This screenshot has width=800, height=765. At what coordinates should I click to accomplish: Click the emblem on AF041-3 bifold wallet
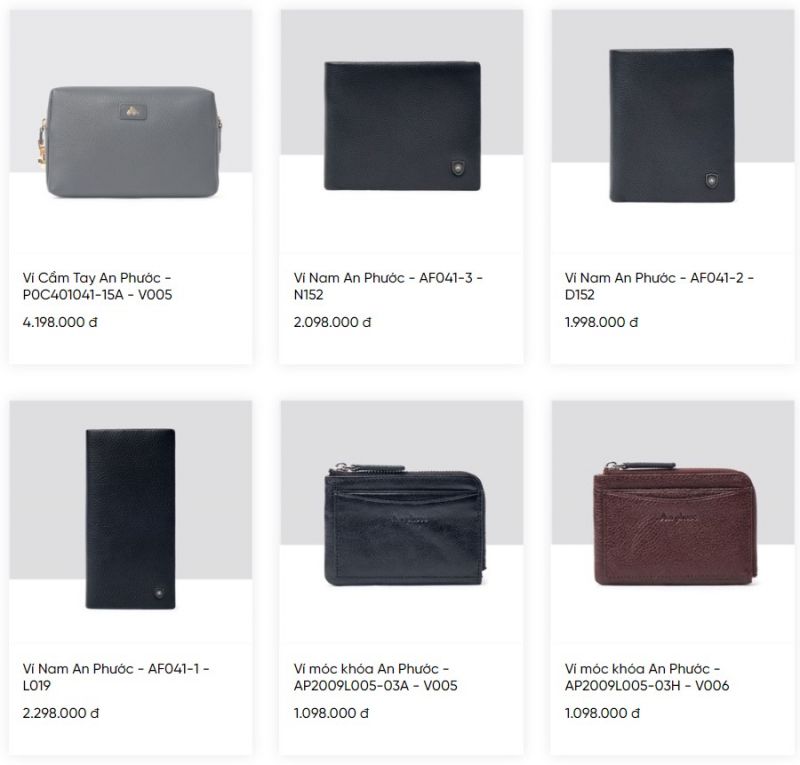click(x=458, y=167)
